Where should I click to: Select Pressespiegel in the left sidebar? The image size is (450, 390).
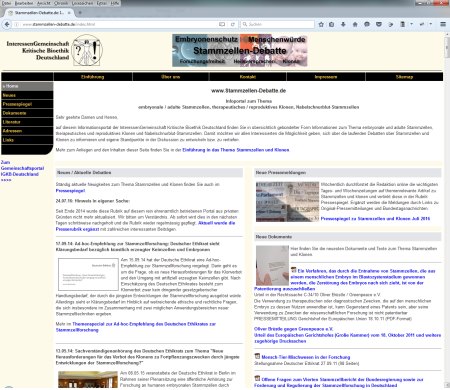(27, 104)
